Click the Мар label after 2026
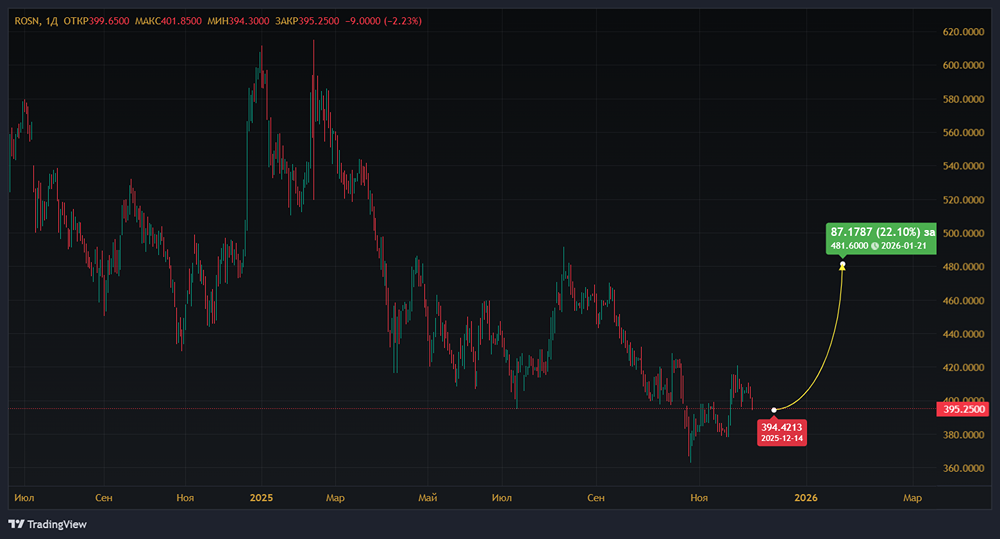Screen dimensions: 1000x539 912,498
